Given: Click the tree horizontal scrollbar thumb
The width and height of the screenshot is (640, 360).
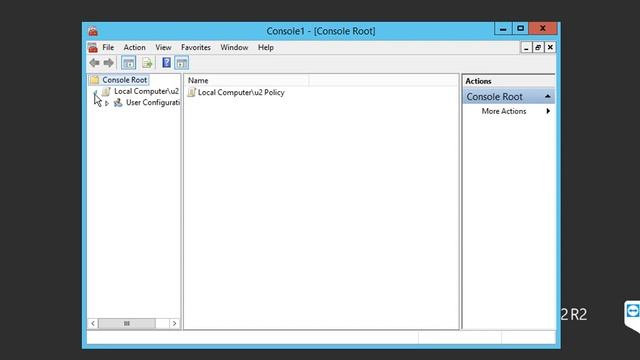Looking at the screenshot, I should 127,323.
